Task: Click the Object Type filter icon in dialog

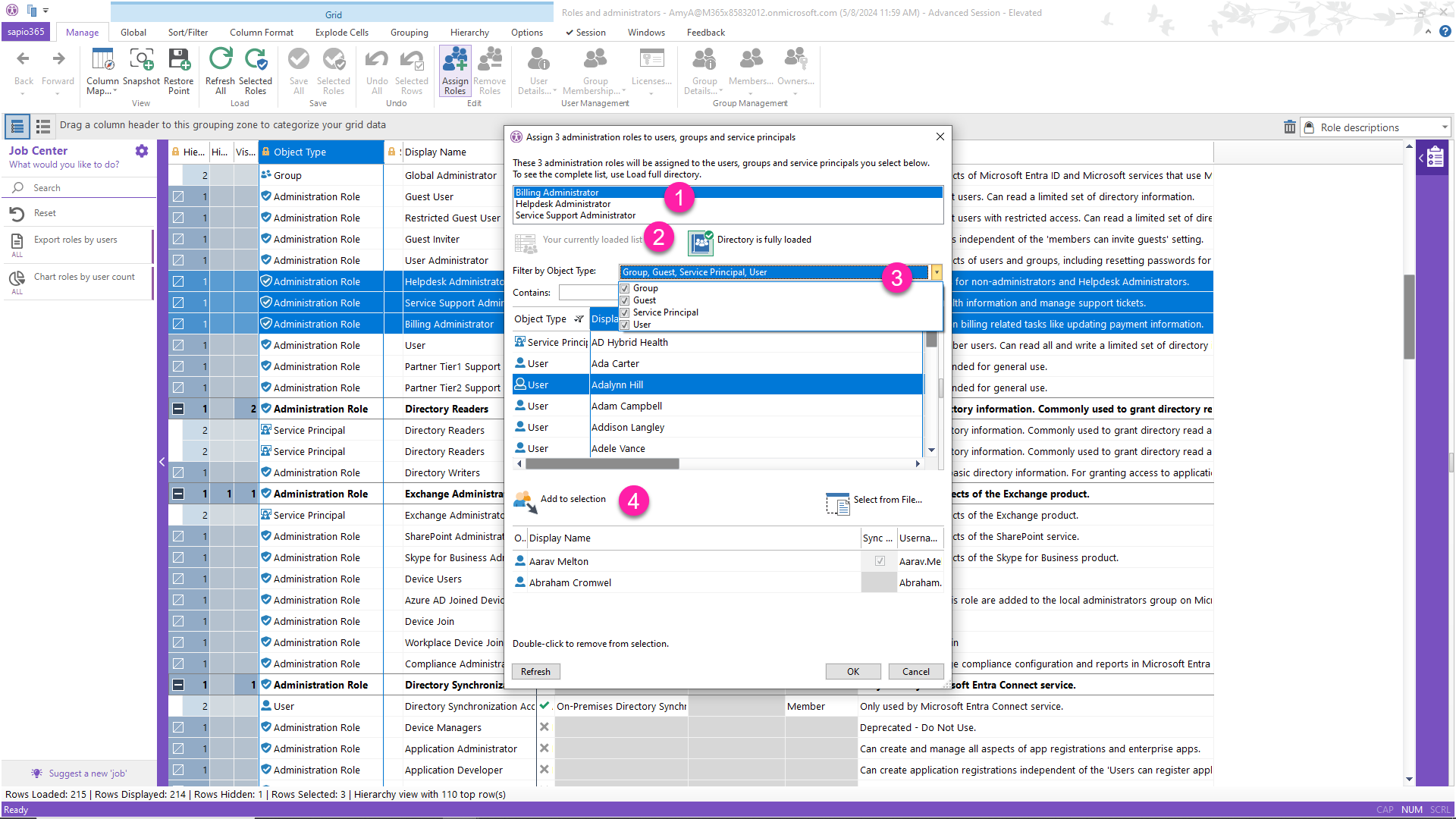Action: [x=579, y=319]
